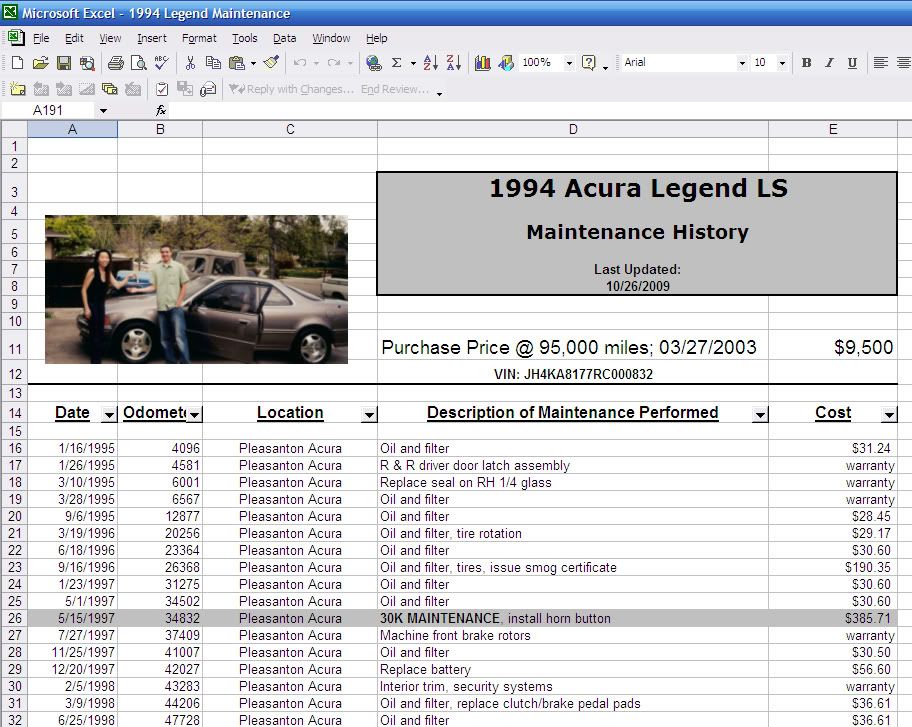Select row 26 header
The height and width of the screenshot is (727, 912).
point(15,618)
